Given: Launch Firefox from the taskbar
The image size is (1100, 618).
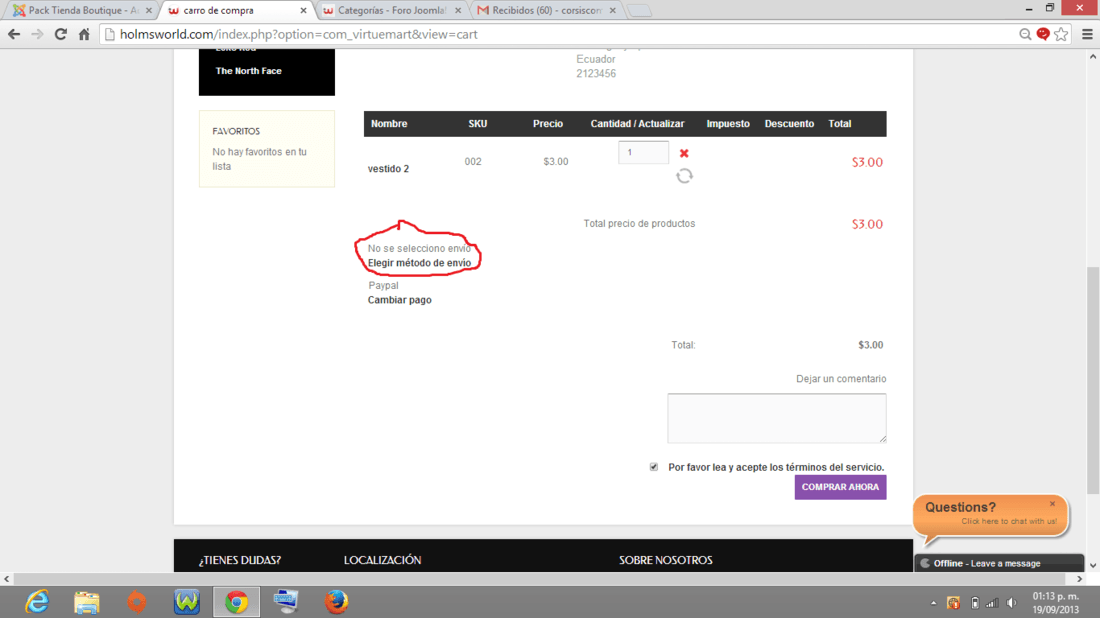Looking at the screenshot, I should coord(336,602).
